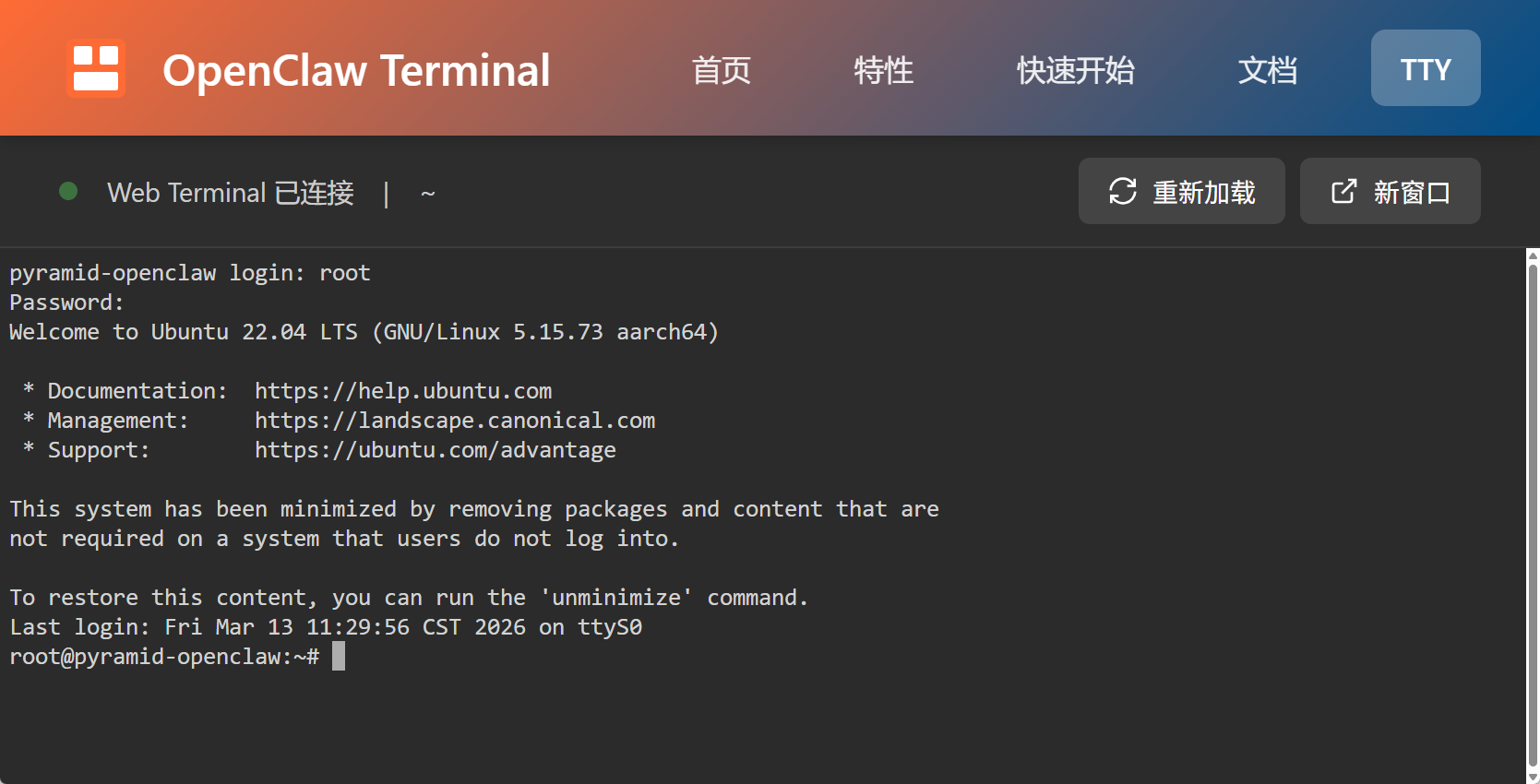
Task: Open the 快速开始 section
Action: [1075, 70]
